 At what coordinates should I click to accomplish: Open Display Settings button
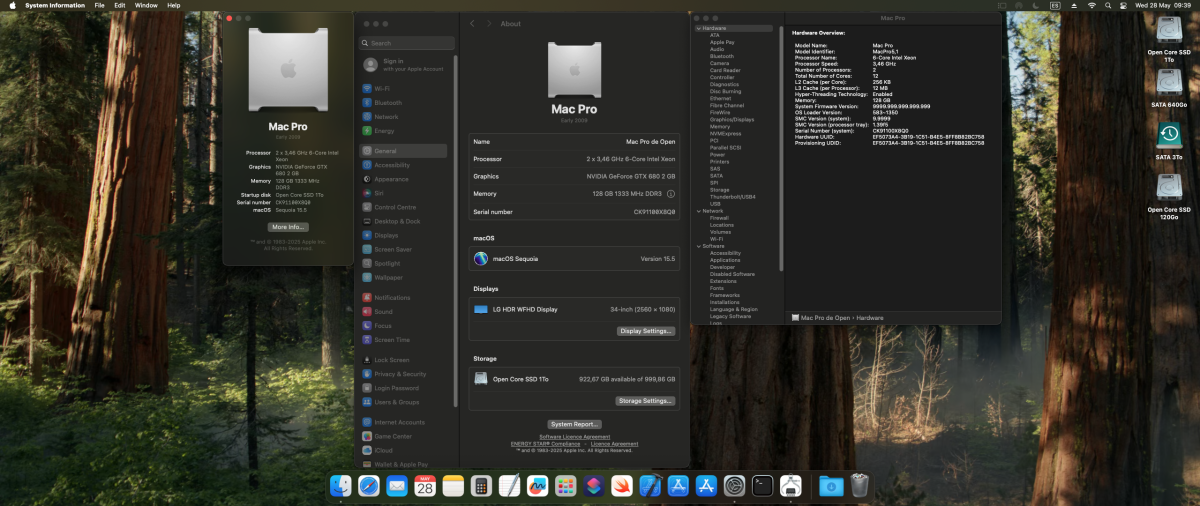pos(646,331)
